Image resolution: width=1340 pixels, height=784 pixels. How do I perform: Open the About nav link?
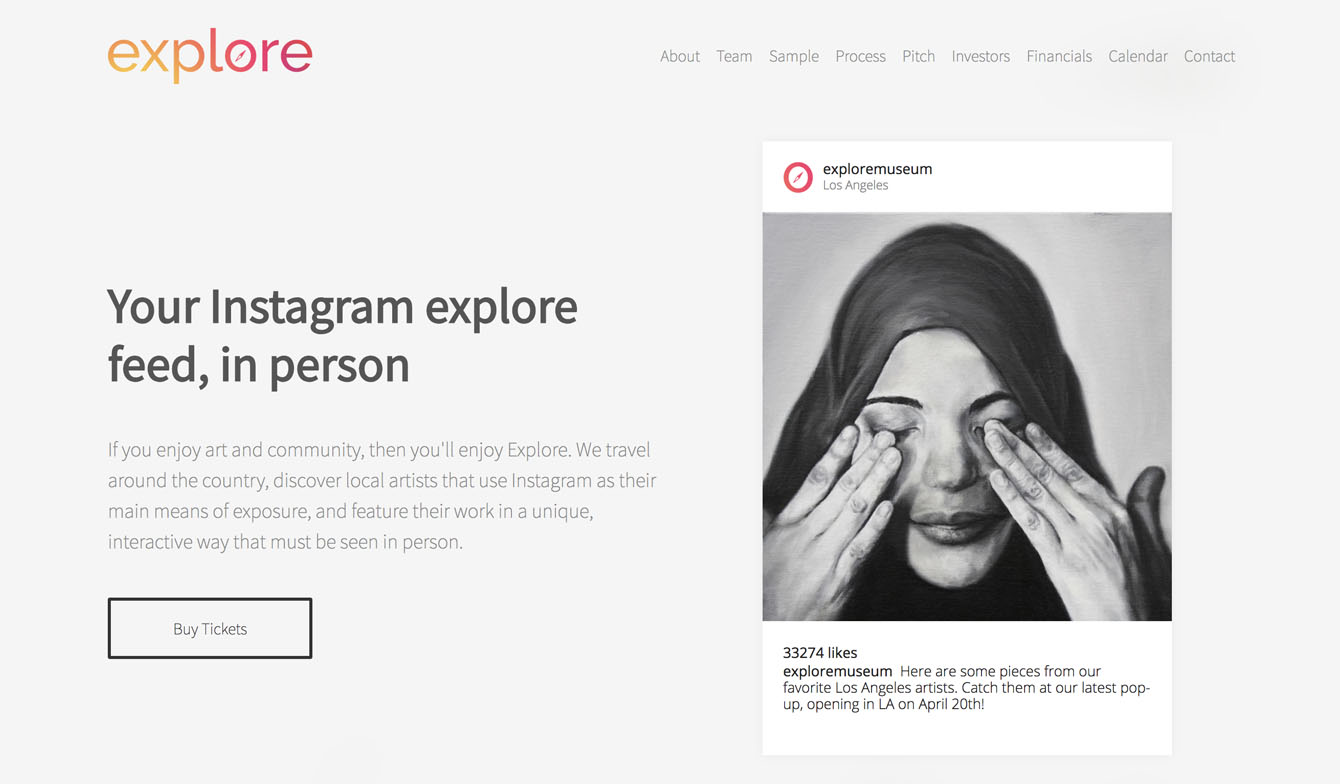680,56
